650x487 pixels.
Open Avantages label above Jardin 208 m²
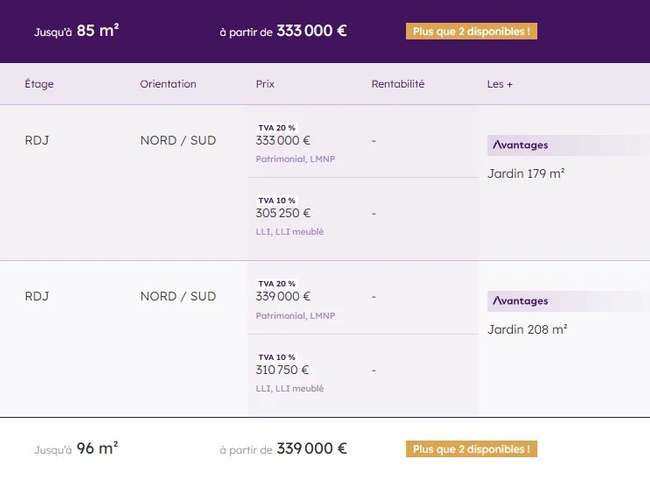point(520,301)
